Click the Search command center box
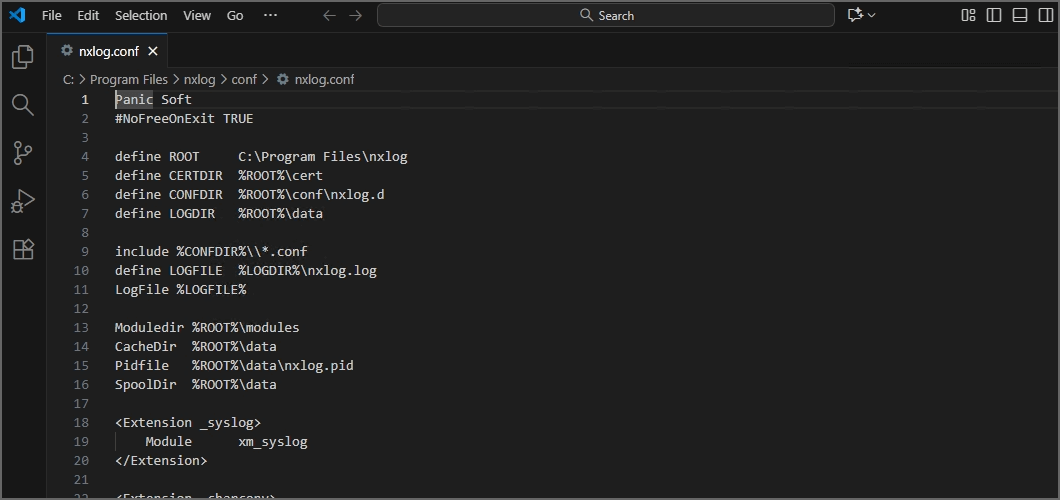 605,15
